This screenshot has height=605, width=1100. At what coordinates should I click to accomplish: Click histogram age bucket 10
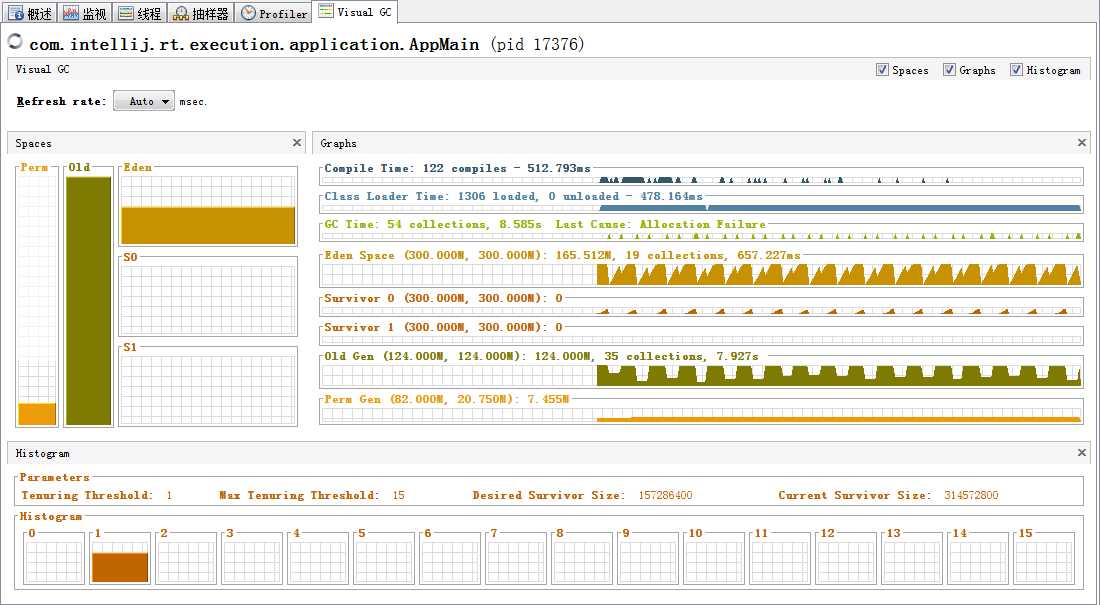click(x=715, y=558)
